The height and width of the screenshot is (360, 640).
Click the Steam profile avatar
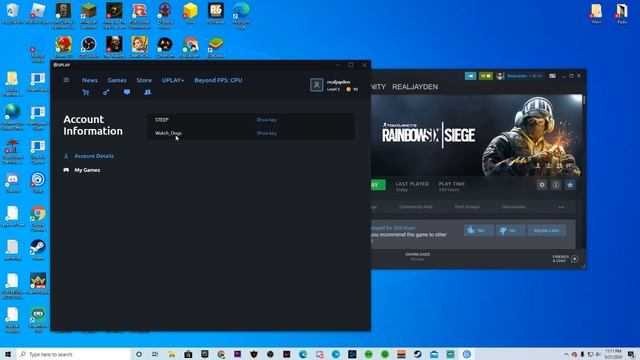point(500,76)
